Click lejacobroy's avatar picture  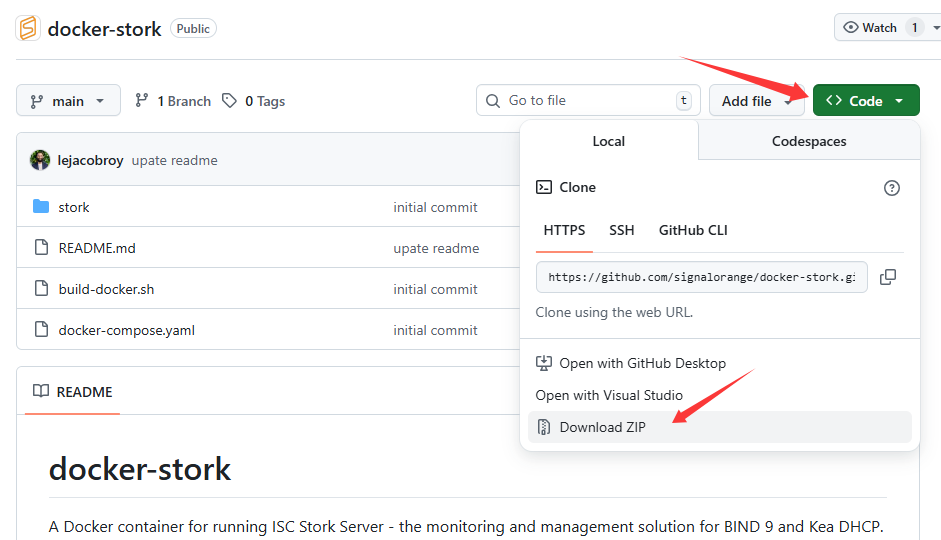coord(40,160)
